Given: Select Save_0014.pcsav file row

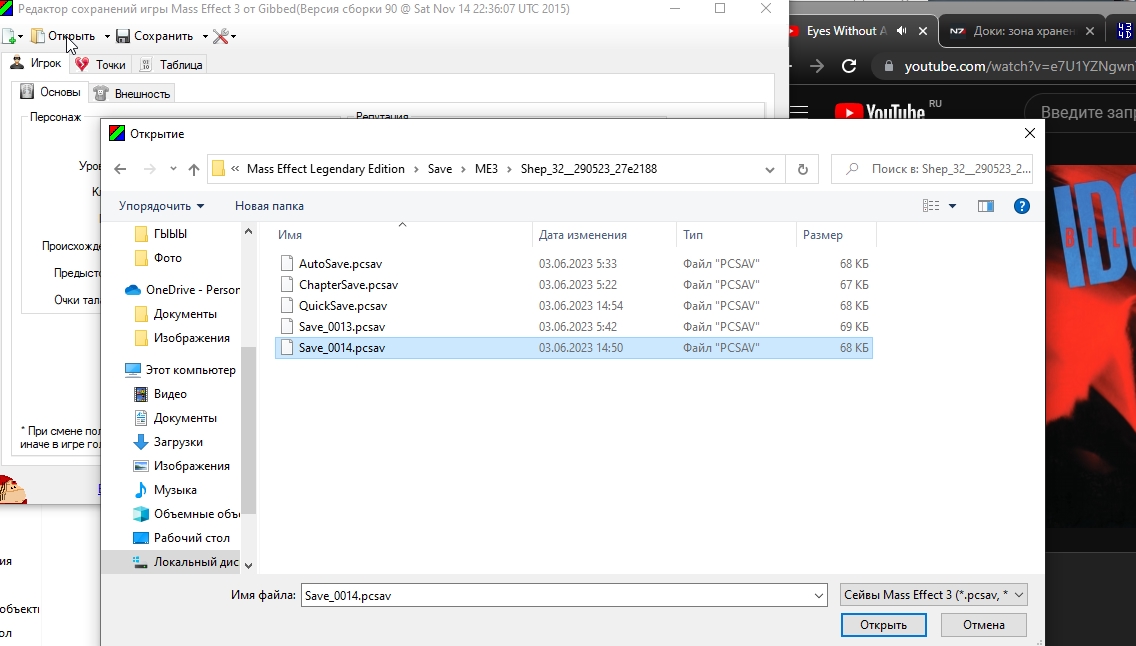Looking at the screenshot, I should (573, 348).
